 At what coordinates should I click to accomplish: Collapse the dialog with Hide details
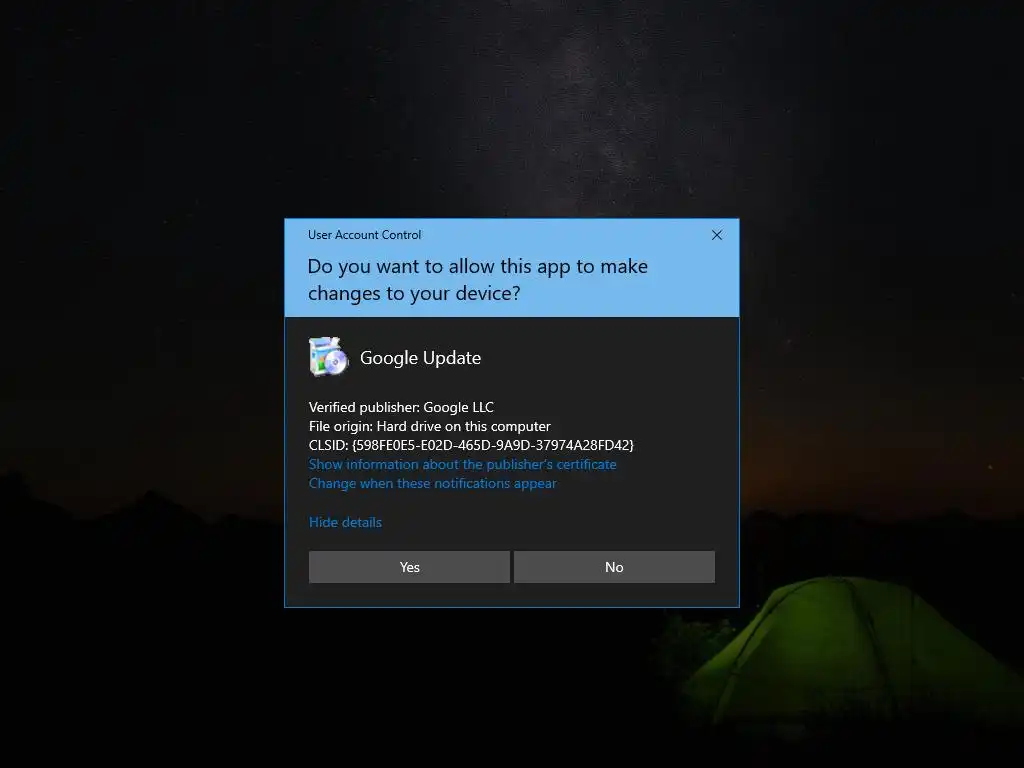coord(345,522)
